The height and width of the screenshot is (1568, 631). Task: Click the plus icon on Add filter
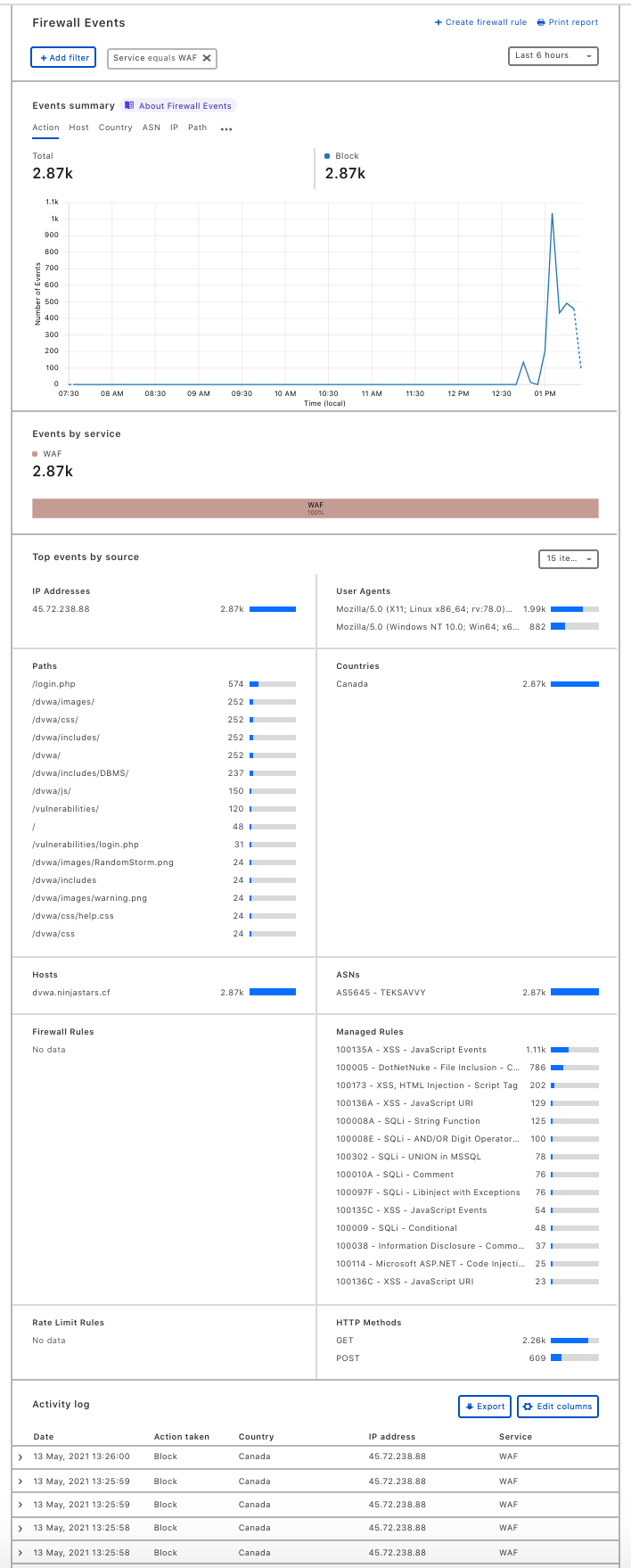pyautogui.click(x=44, y=58)
